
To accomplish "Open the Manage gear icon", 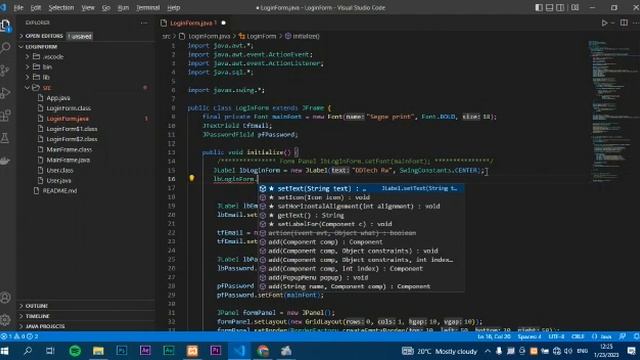I will [x=6, y=320].
